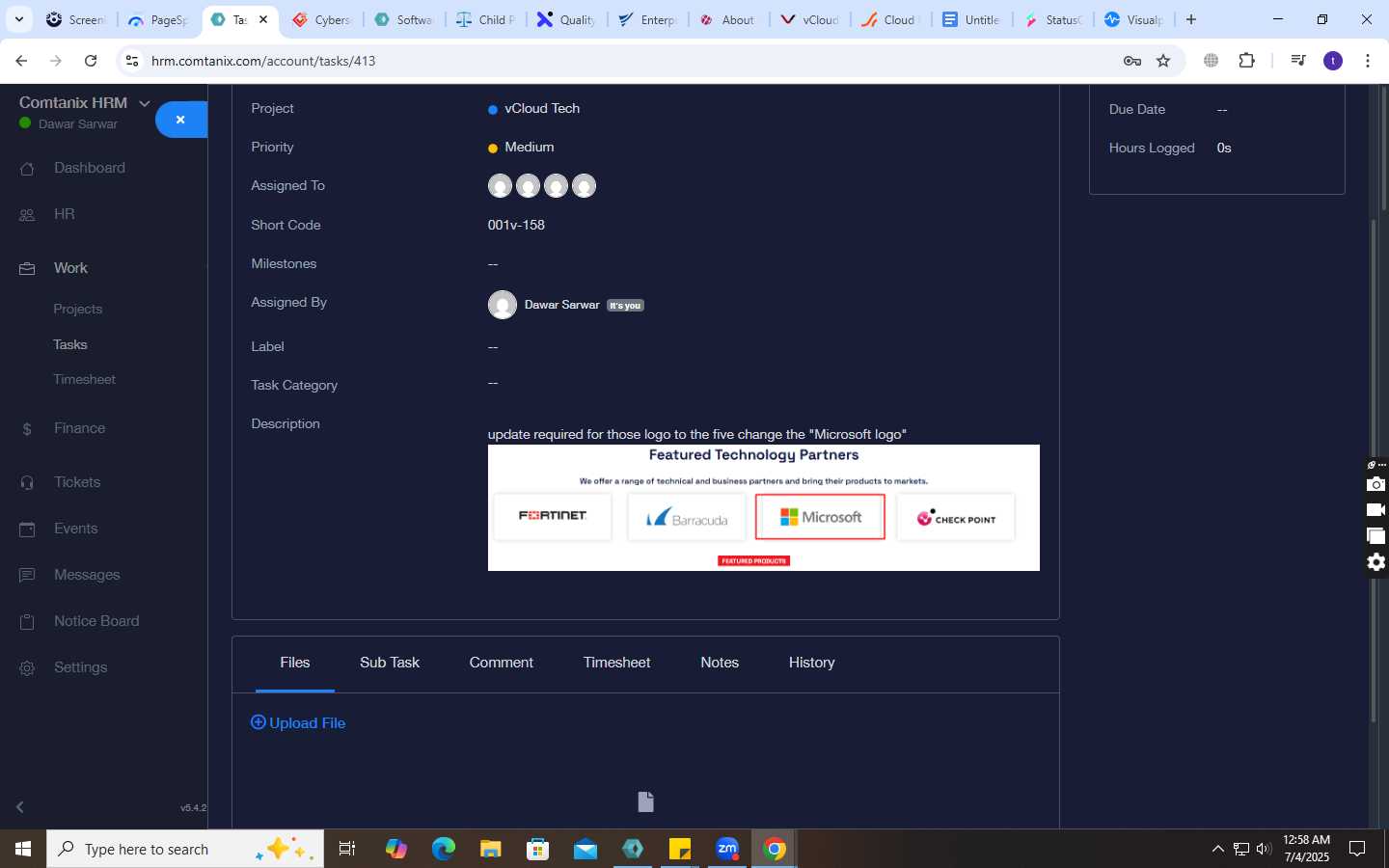Click the camera capture icon on right edge
Viewport: 1389px width, 868px height.
(x=1376, y=484)
